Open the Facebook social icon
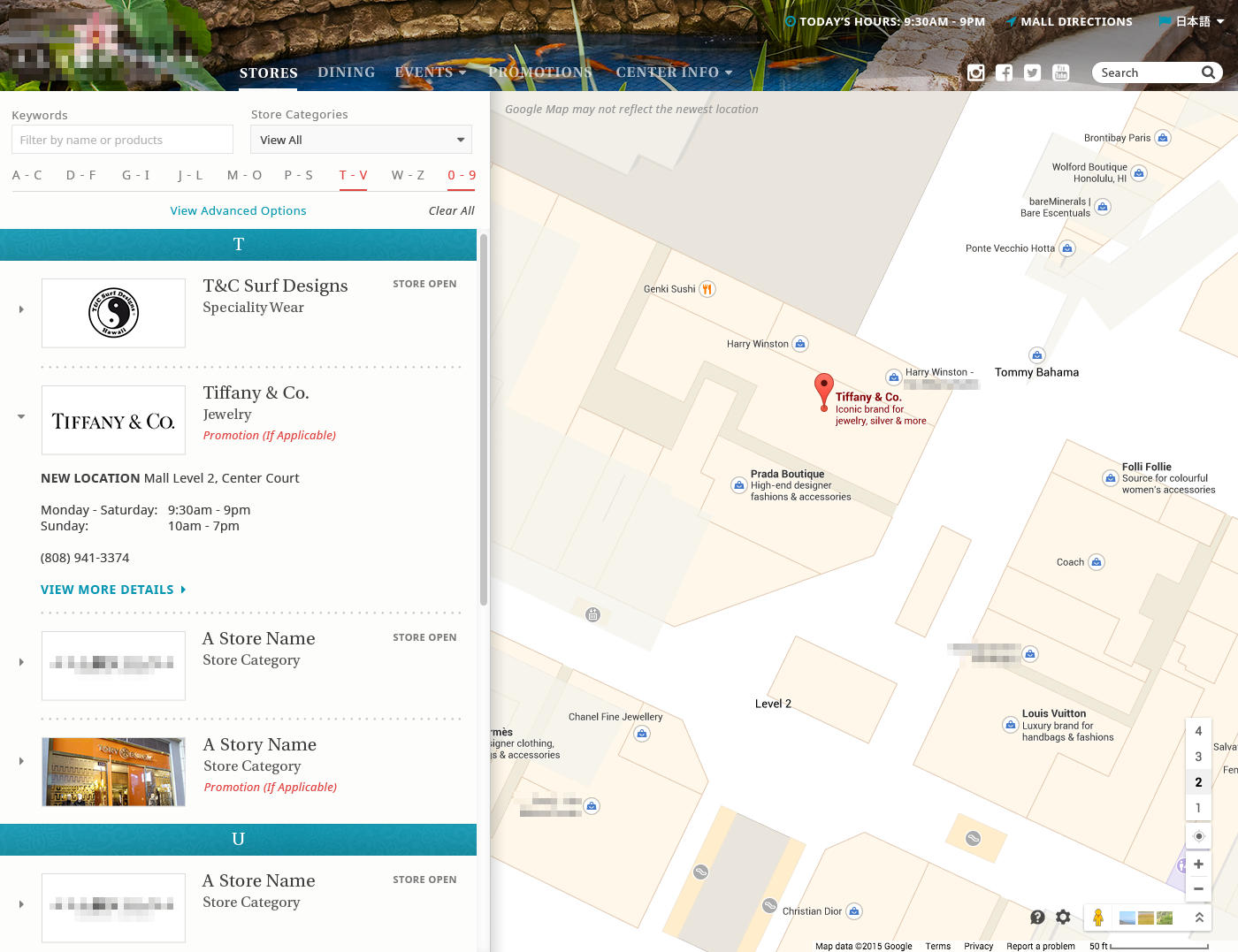Viewport: 1238px width, 952px height. click(1004, 72)
